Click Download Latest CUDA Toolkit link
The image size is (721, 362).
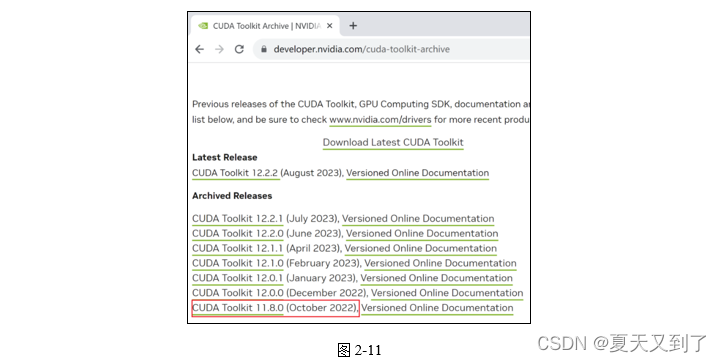pos(393,142)
